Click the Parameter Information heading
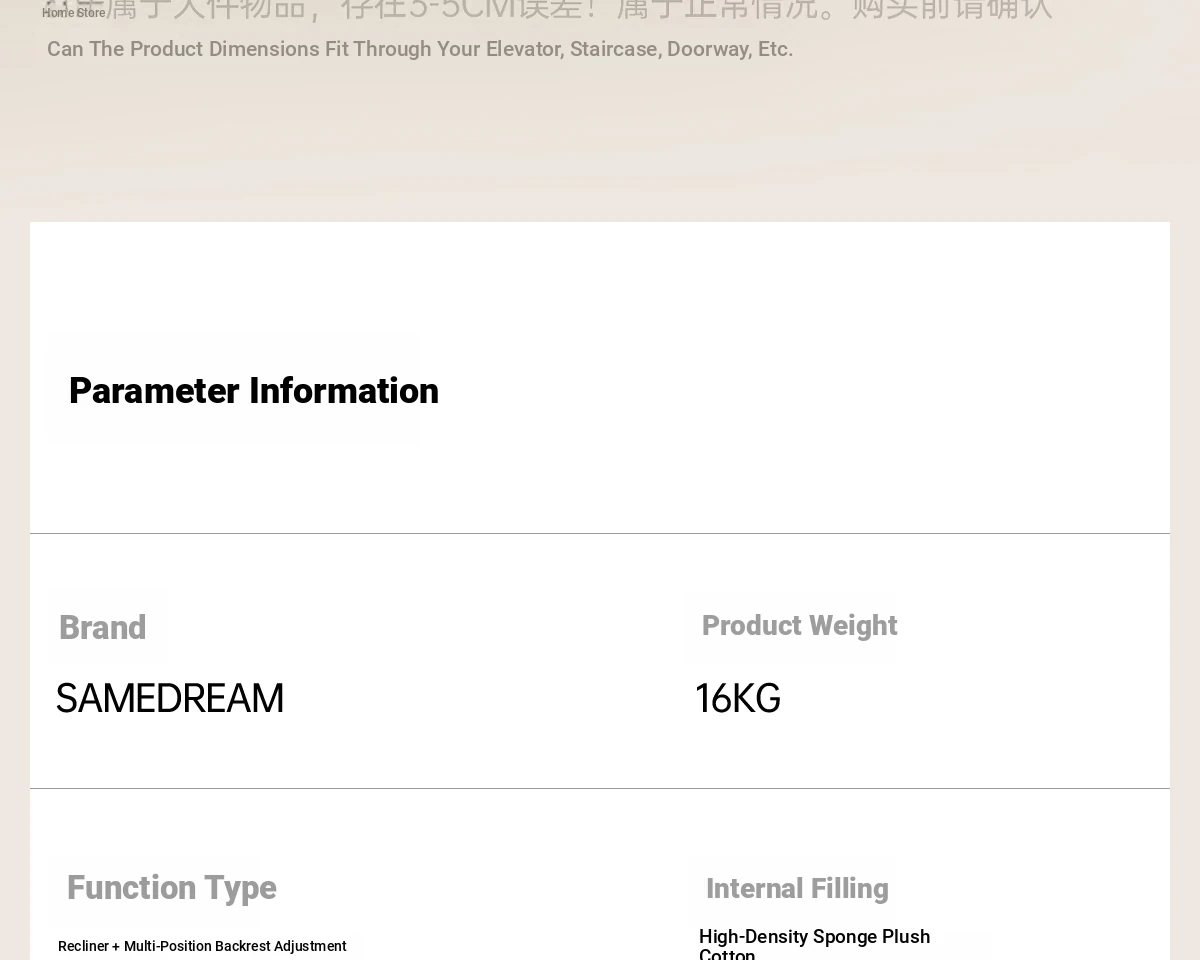Screen dimensions: 1200x960 (x=254, y=391)
